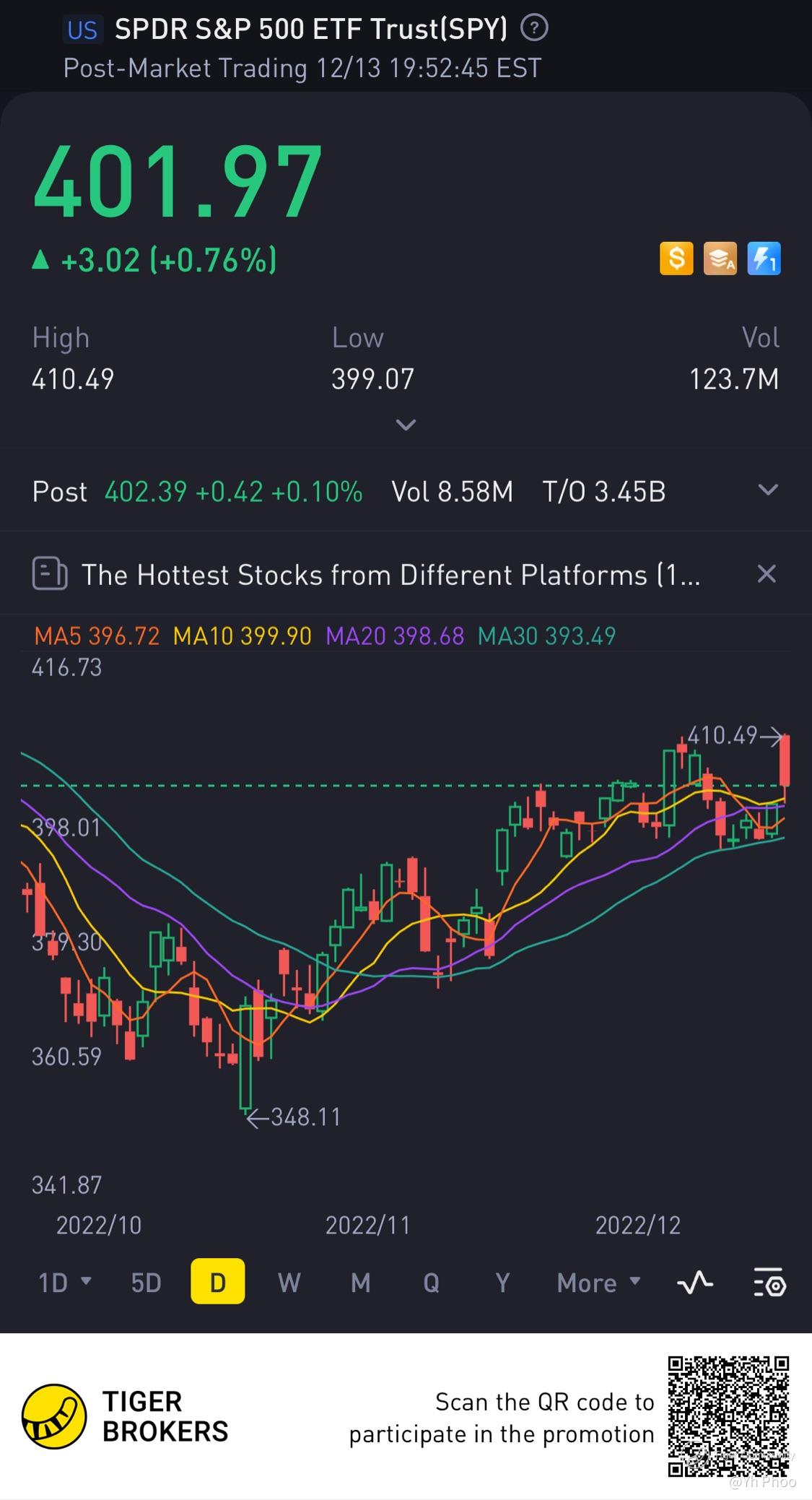Open chart indicator waveform icon
Screen dimensions: 812x1500
(695, 1283)
